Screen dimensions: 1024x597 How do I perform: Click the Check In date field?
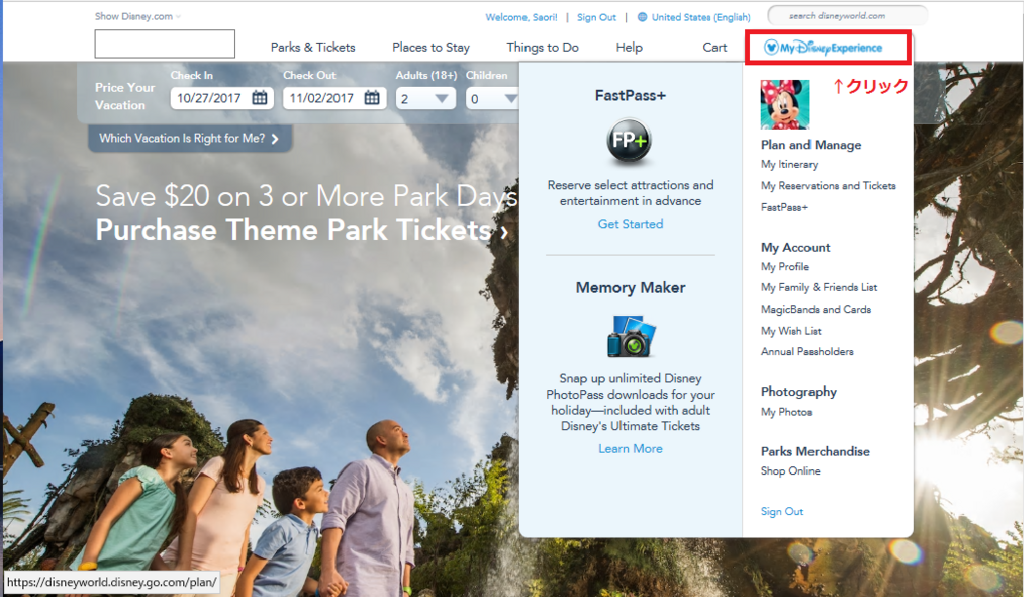[222, 99]
